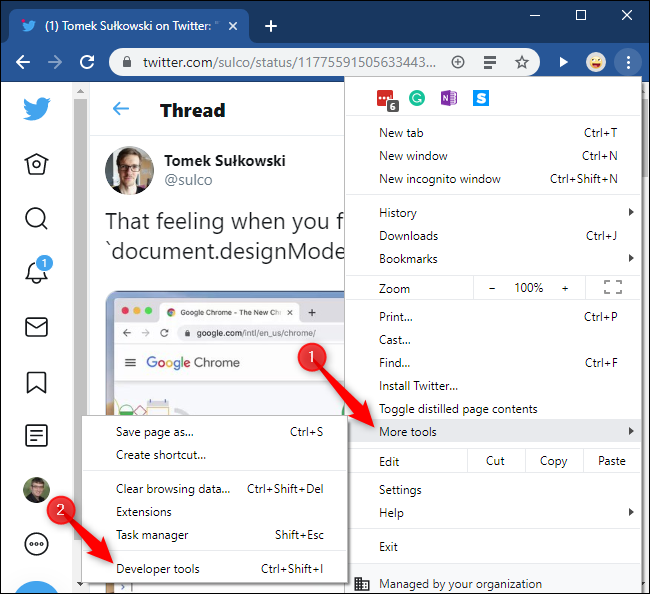Click the red extension icon with badge 6
This screenshot has width=650, height=594.
[x=387, y=100]
